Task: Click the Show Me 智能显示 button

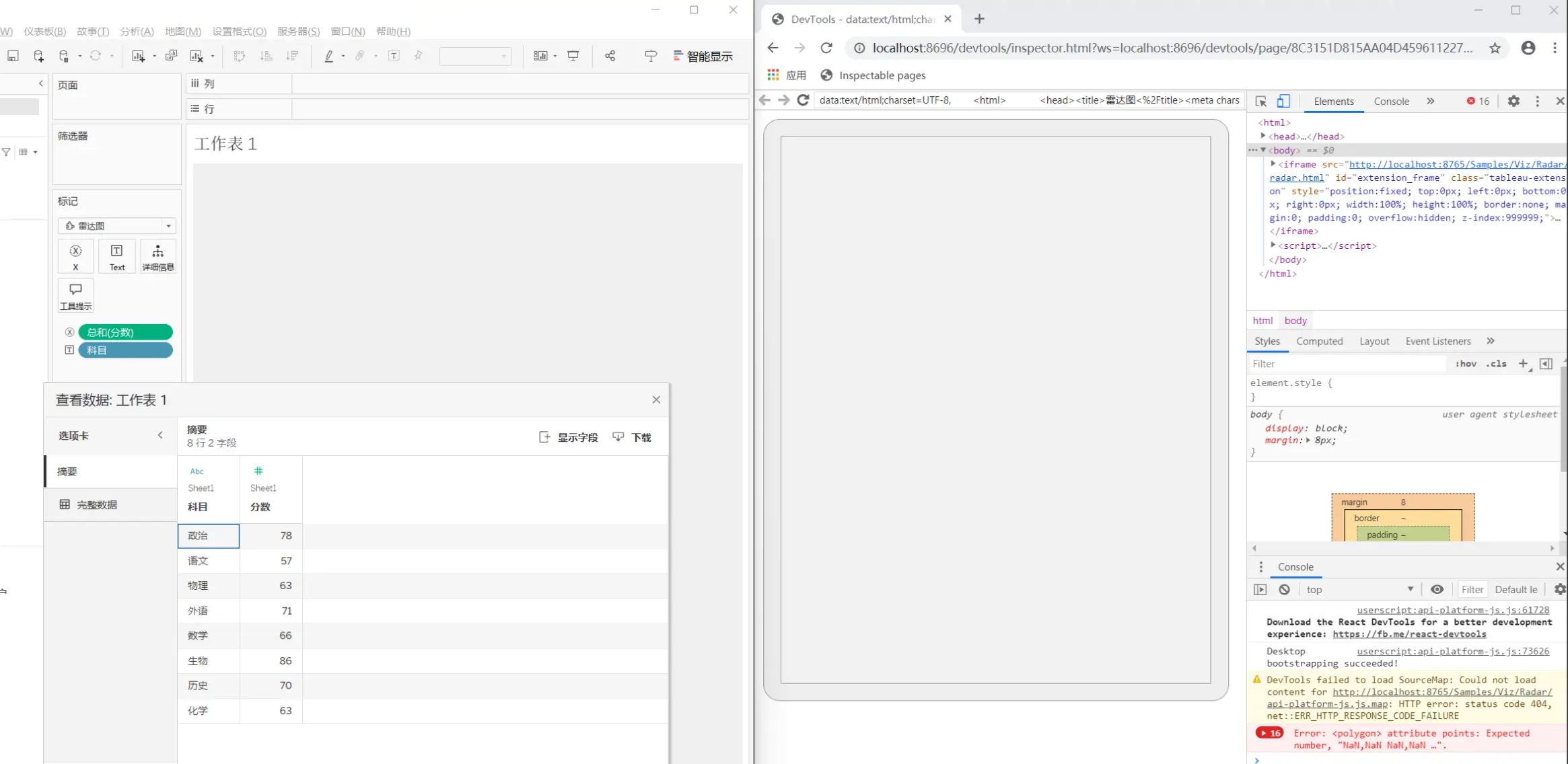Action: tap(703, 56)
